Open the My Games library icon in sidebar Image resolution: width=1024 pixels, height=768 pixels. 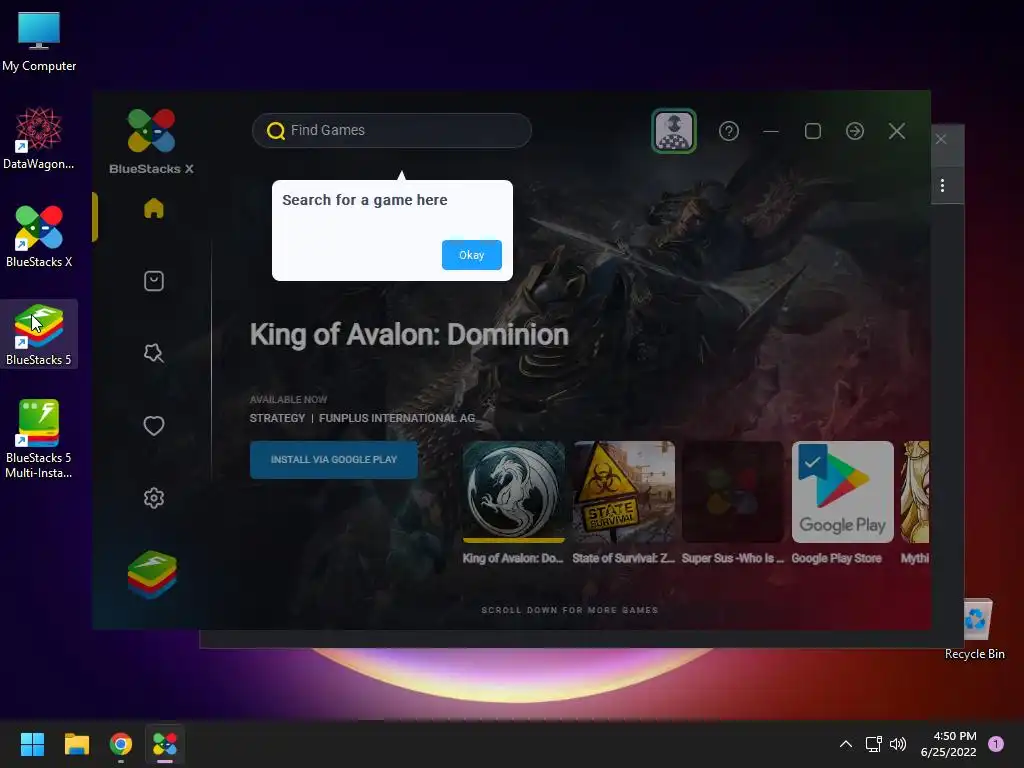coord(153,281)
